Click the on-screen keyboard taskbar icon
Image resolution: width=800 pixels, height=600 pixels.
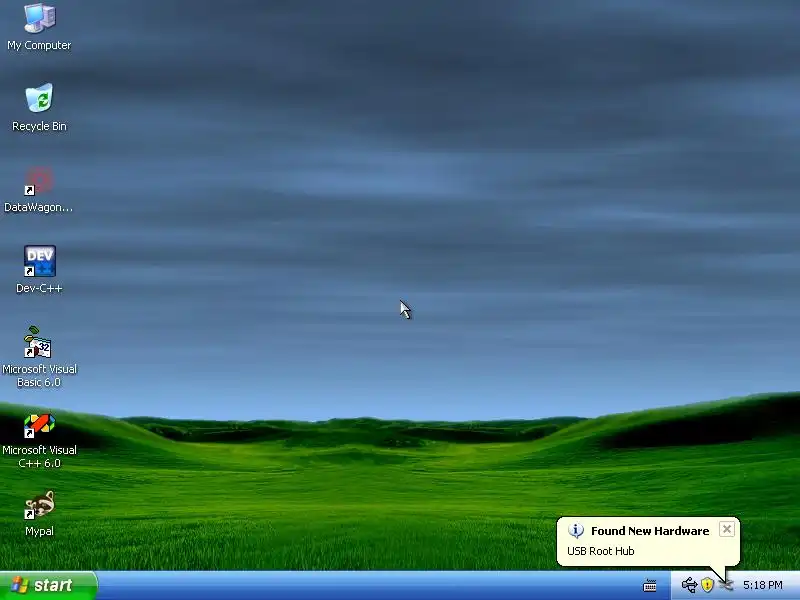pos(649,585)
